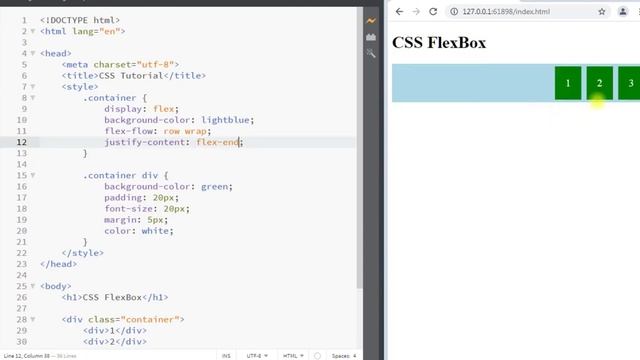This screenshot has height=360, width=640.
Task: Click the closing </head> tag on line 23
Action: pyautogui.click(x=58, y=264)
